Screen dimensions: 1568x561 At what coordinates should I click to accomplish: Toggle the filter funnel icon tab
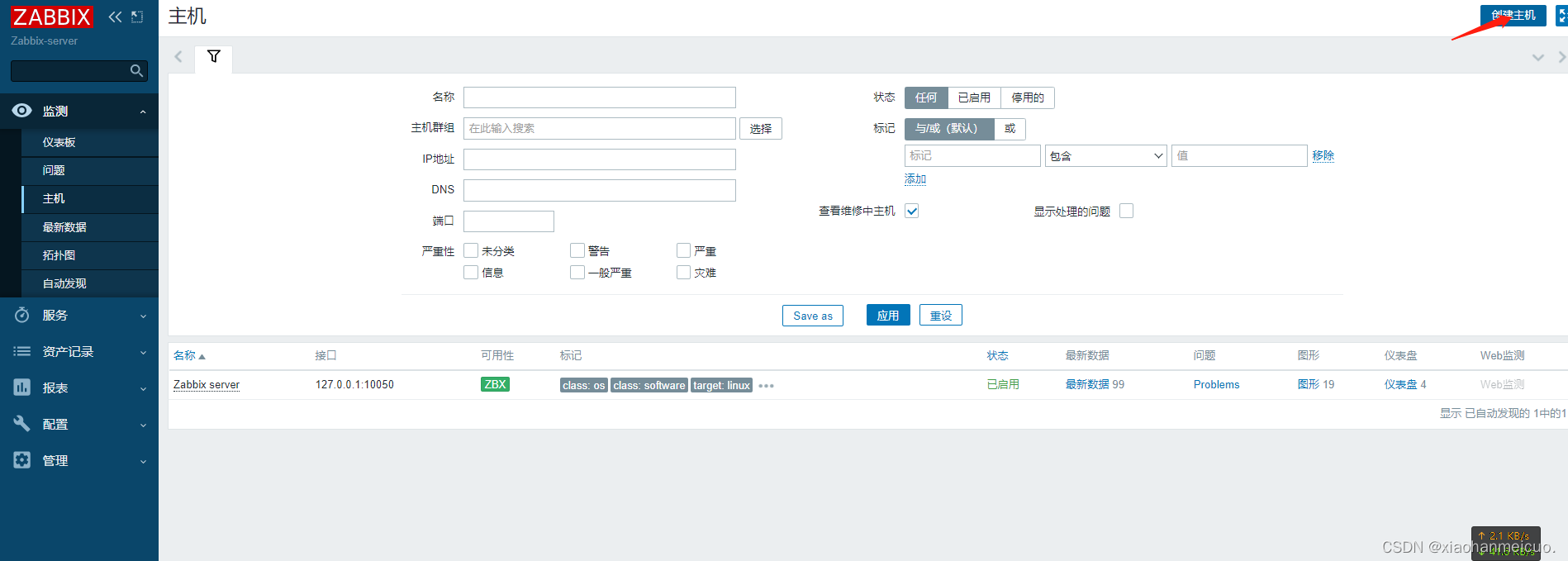coord(214,57)
